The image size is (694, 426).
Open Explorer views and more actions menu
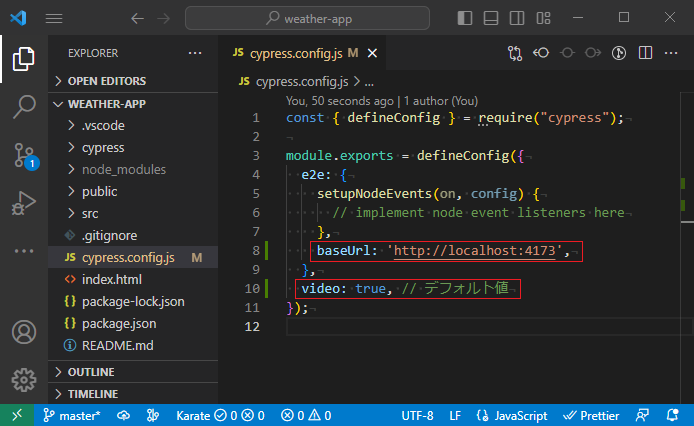click(x=195, y=53)
